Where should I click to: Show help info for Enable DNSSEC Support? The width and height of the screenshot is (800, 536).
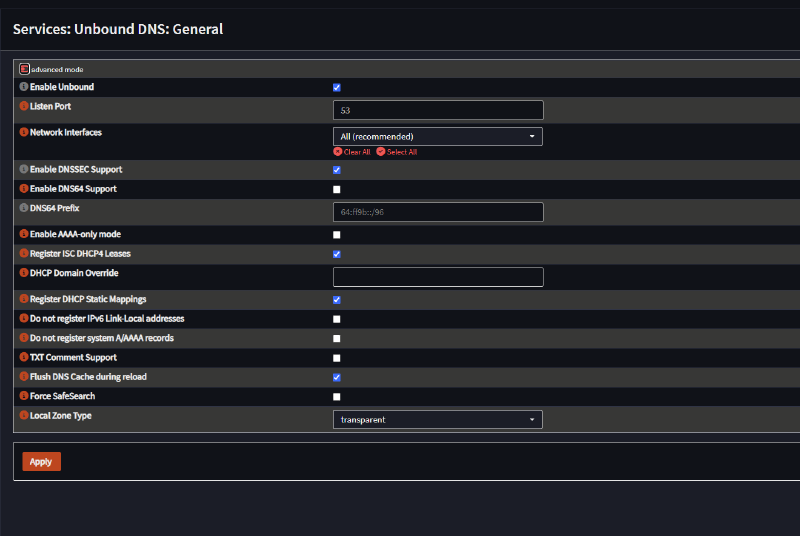(x=23, y=169)
